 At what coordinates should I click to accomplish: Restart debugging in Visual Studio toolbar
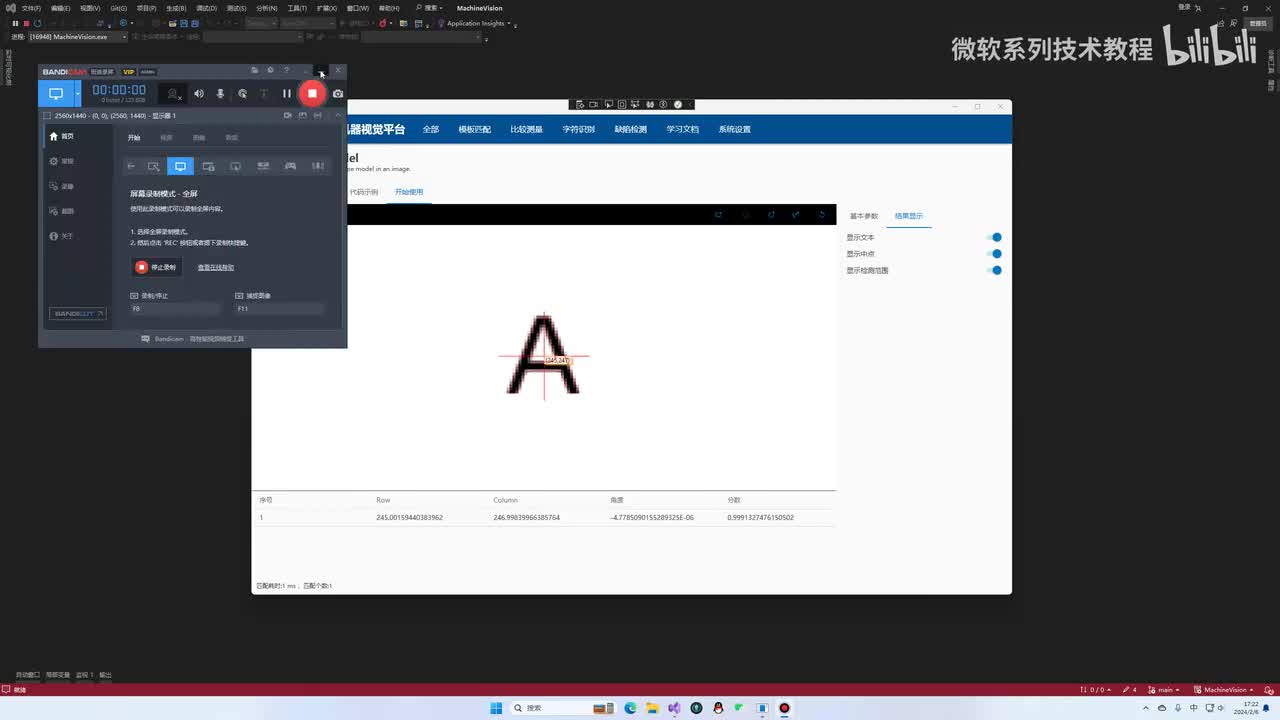tap(37, 23)
